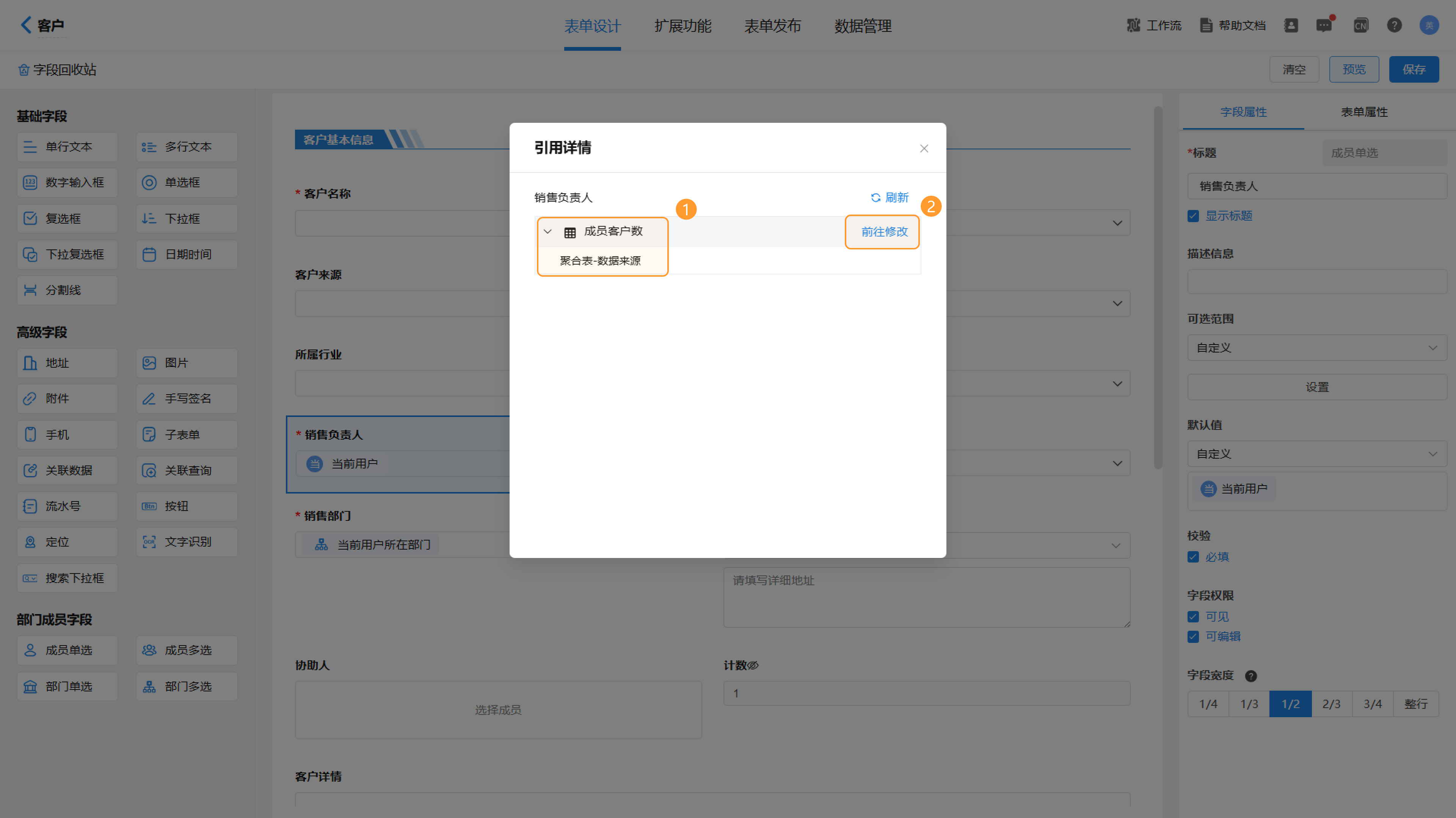Open the 工作流 workflow icon
1456x818 pixels.
click(x=1133, y=25)
